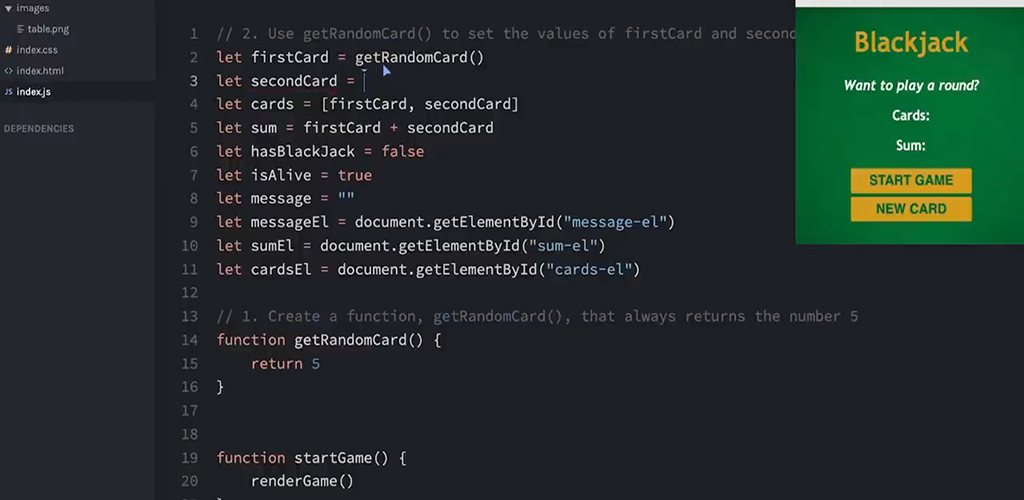Screen dimensions: 1024x500
Task: Click line number 14 in gutter
Action: pos(190,340)
